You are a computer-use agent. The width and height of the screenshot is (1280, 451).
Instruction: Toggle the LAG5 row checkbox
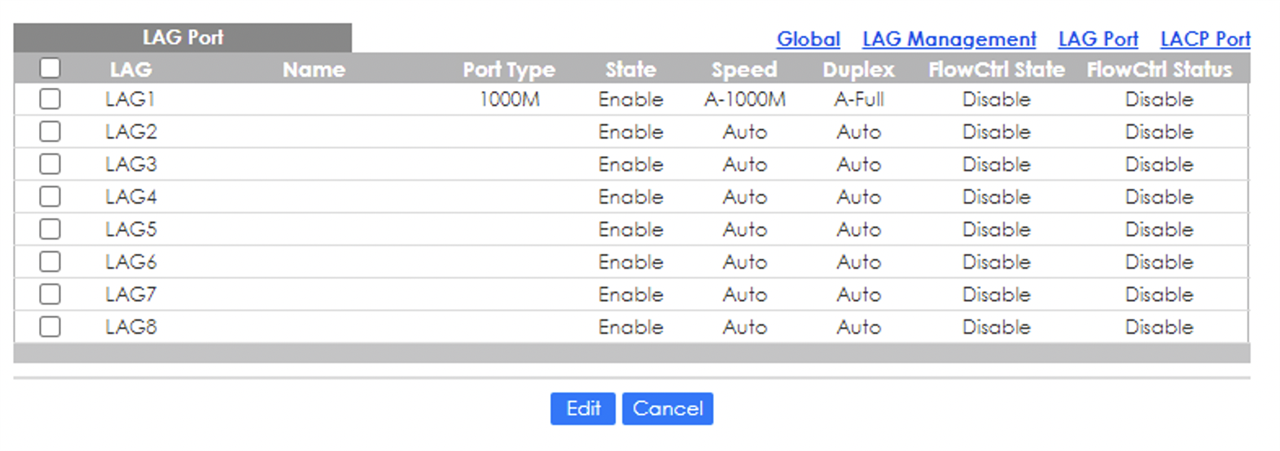49,229
